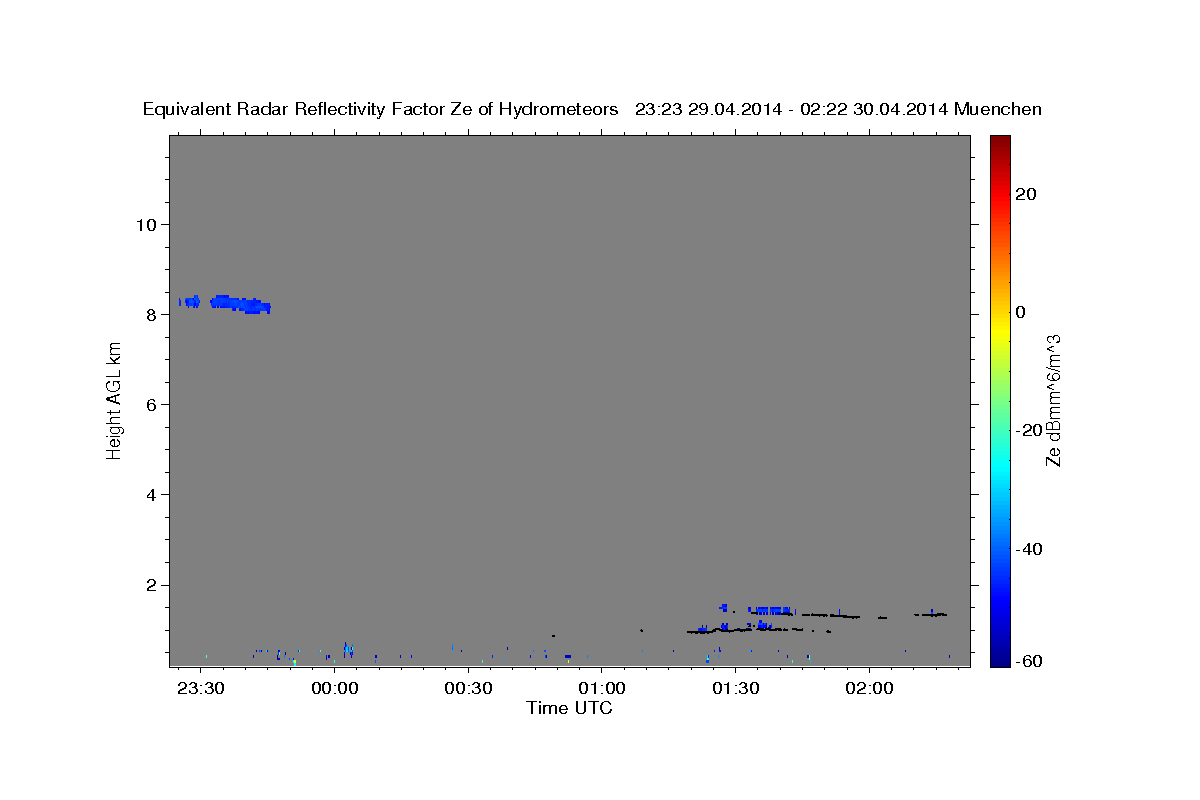
Task: Click the blue echo cluster near 01:35 at 1.5 km
Action: point(770,610)
